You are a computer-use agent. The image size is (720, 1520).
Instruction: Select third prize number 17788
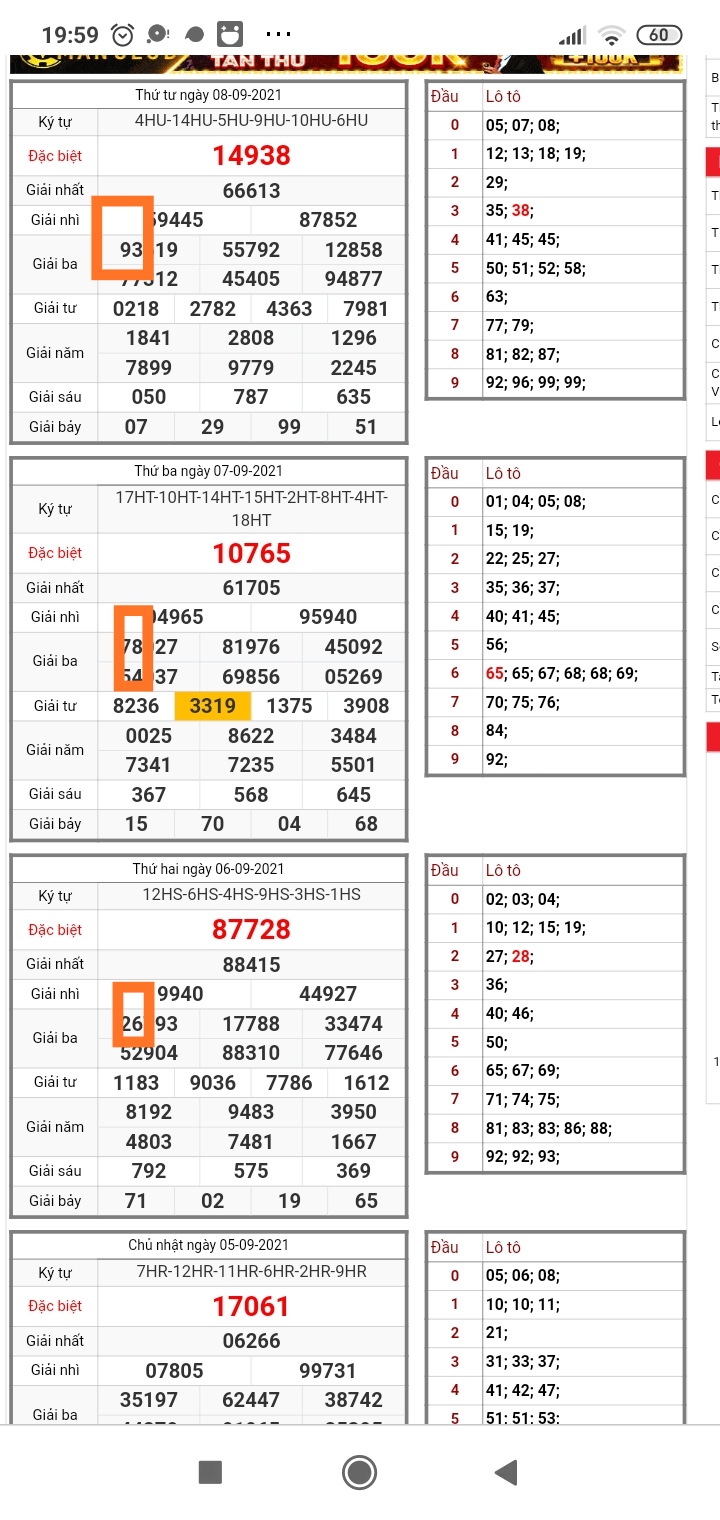coord(251,1024)
